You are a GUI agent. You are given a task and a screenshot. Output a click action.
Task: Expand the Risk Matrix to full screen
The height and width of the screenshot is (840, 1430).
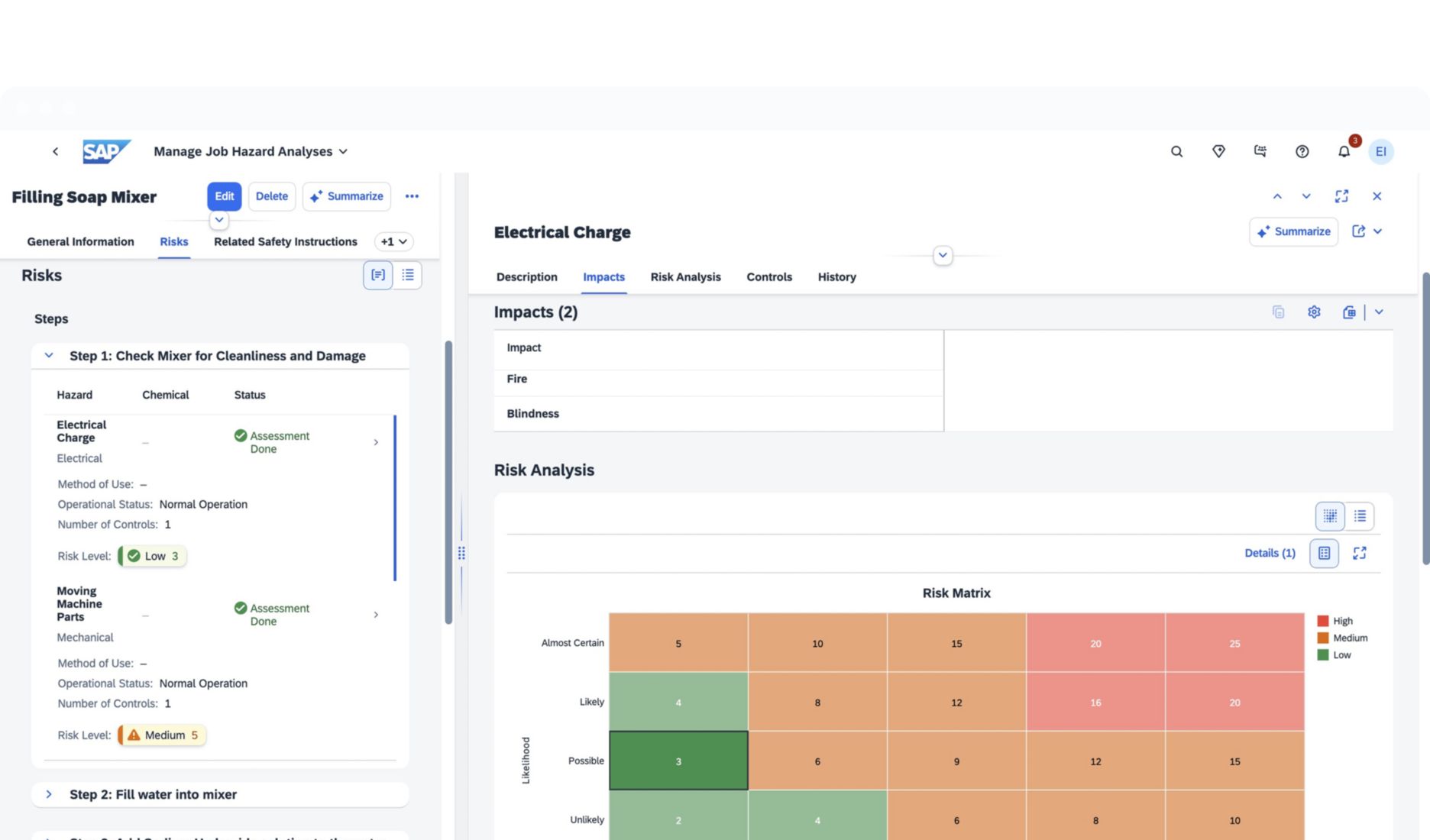(x=1359, y=553)
